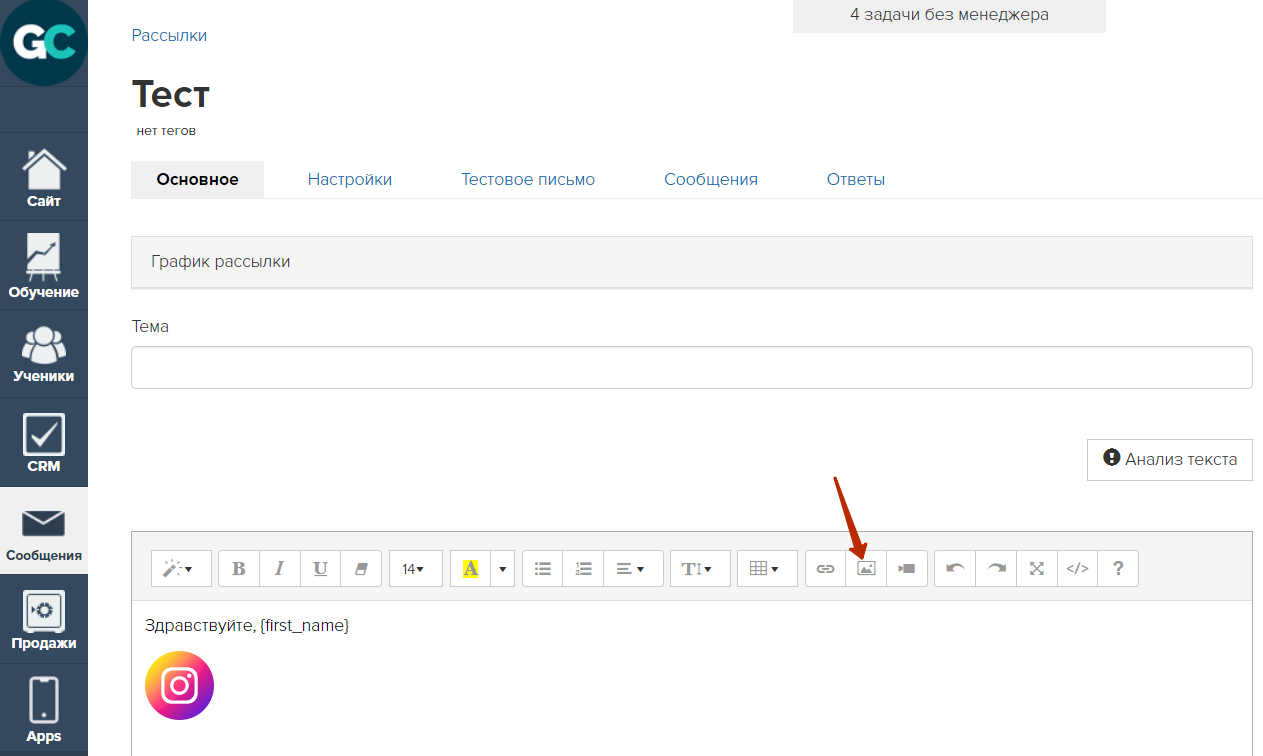The height and width of the screenshot is (756, 1263).
Task: Open the Тестовое письмо tab
Action: [x=528, y=180]
